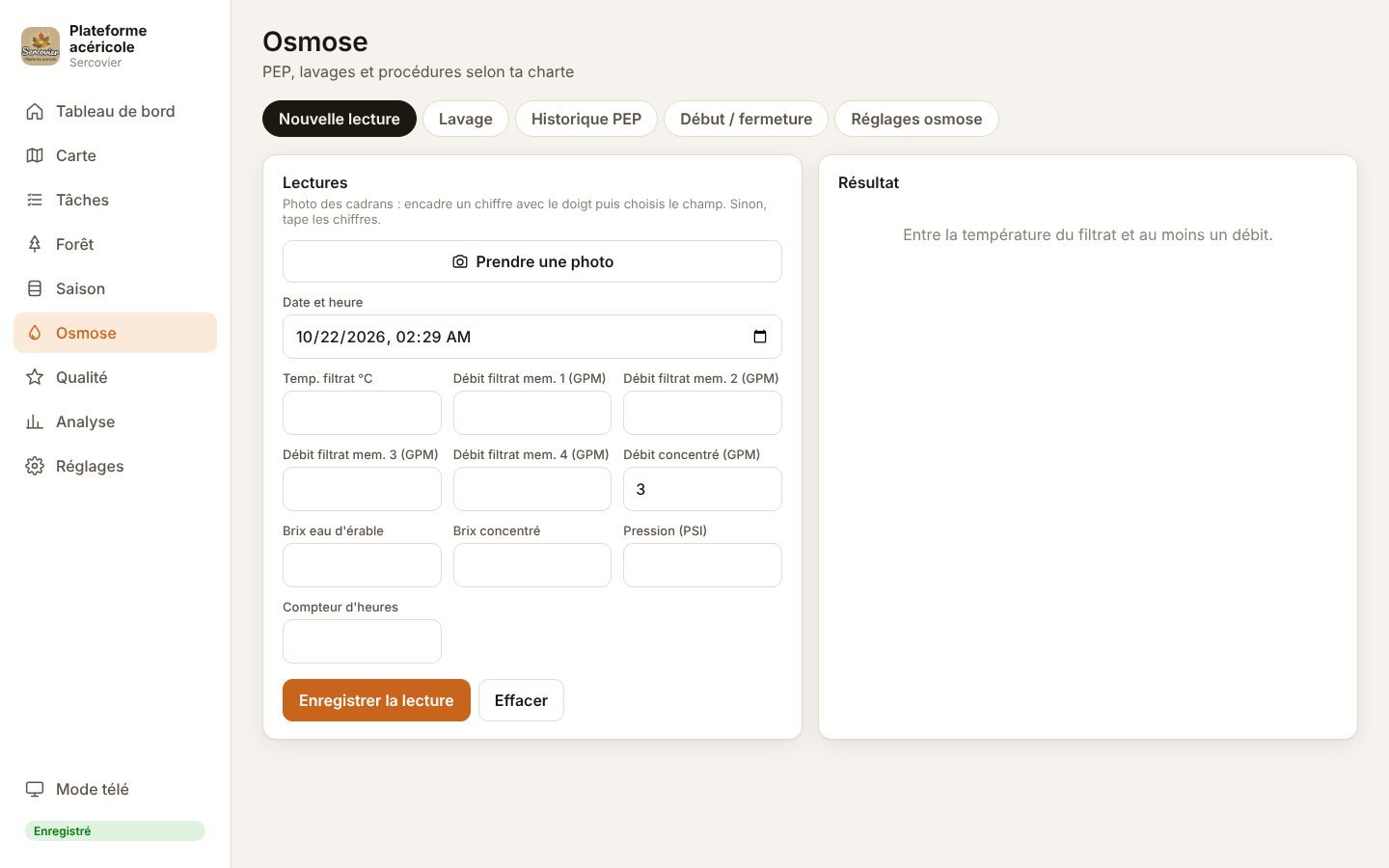
Task: Focus the Brix eau d'érable field
Action: [x=362, y=565]
